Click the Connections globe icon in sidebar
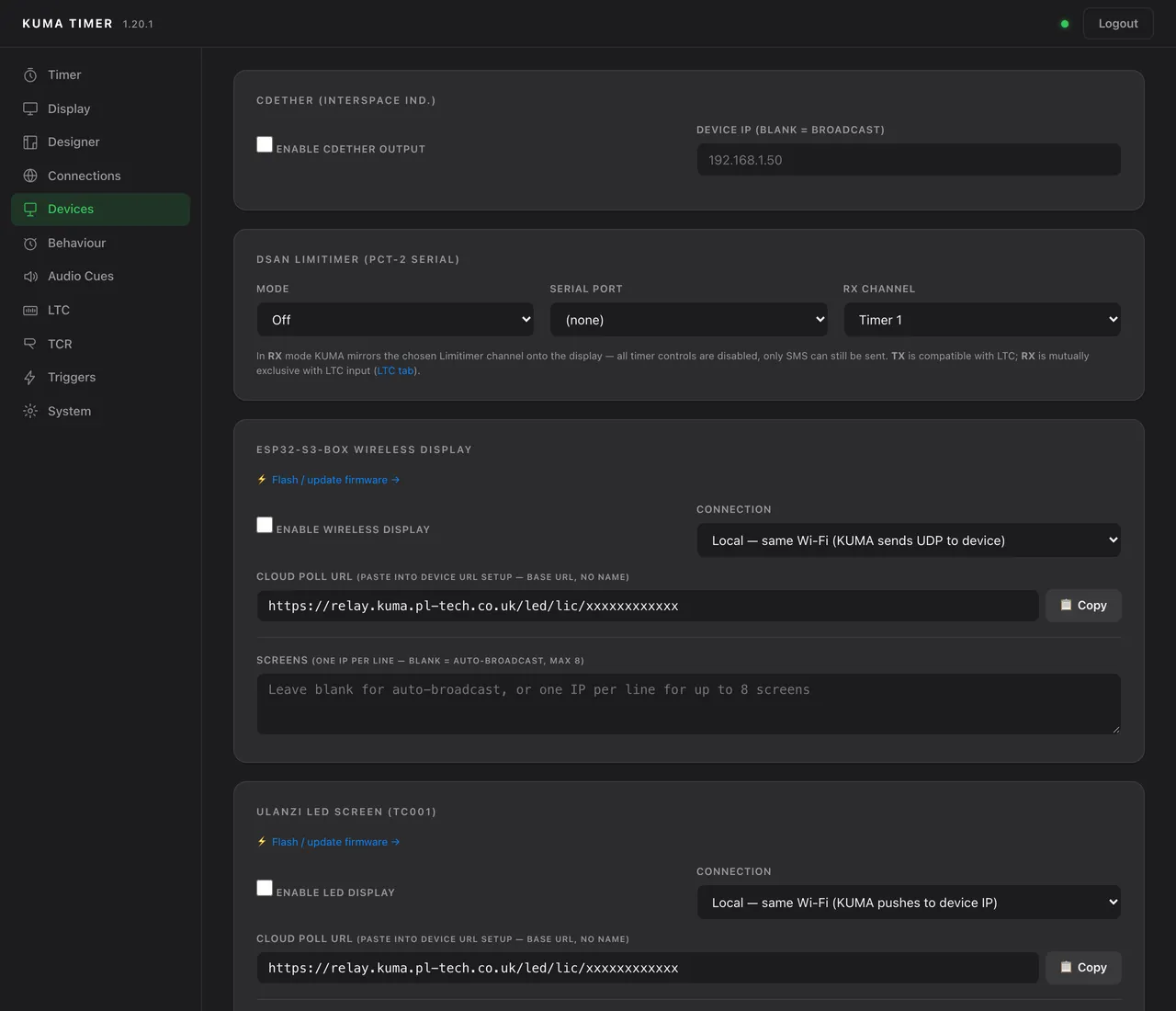 tap(30, 176)
